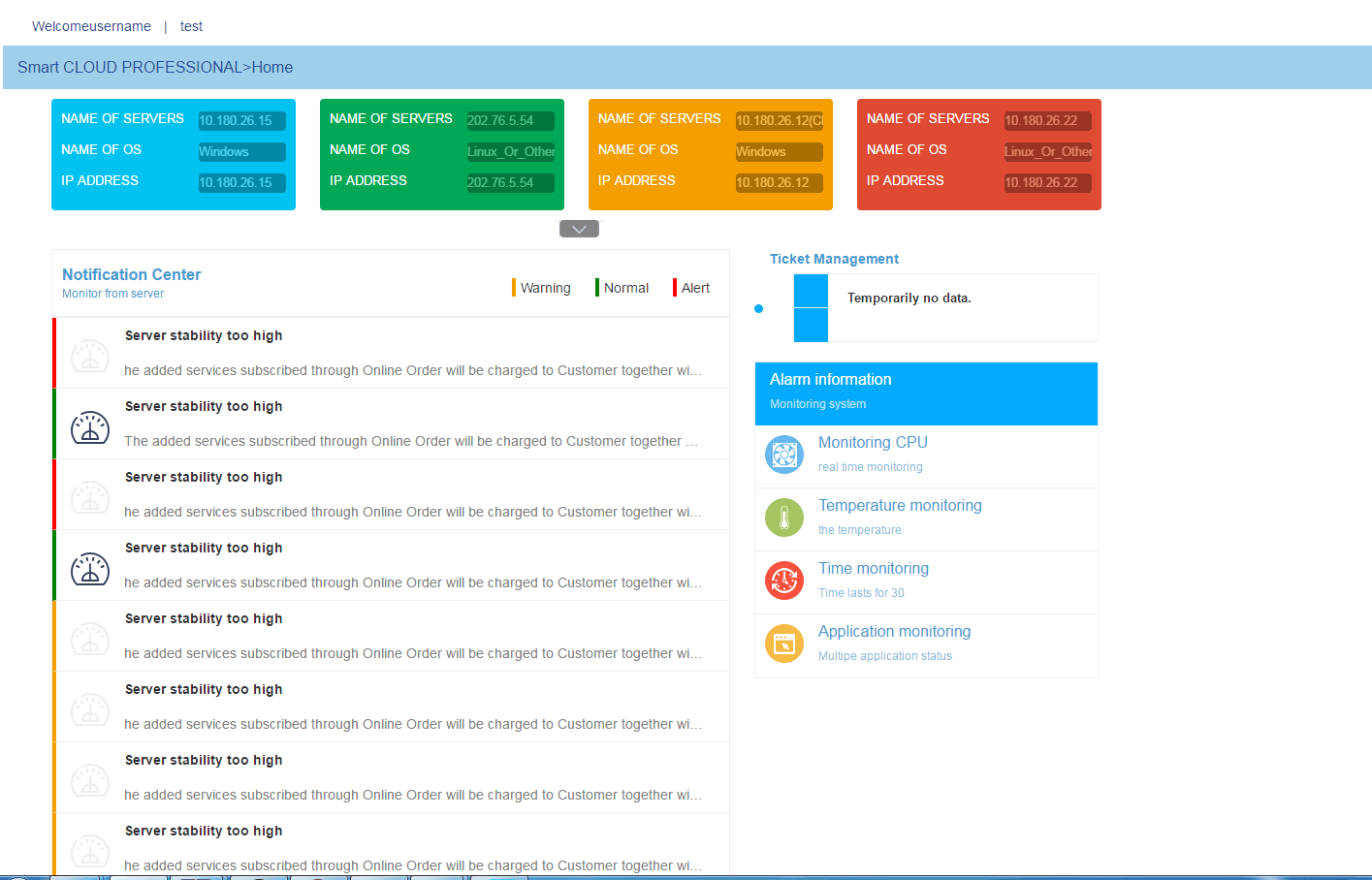Viewport: 1372px width, 880px height.
Task: Go to Home in the breadcrumb
Action: coord(272,67)
